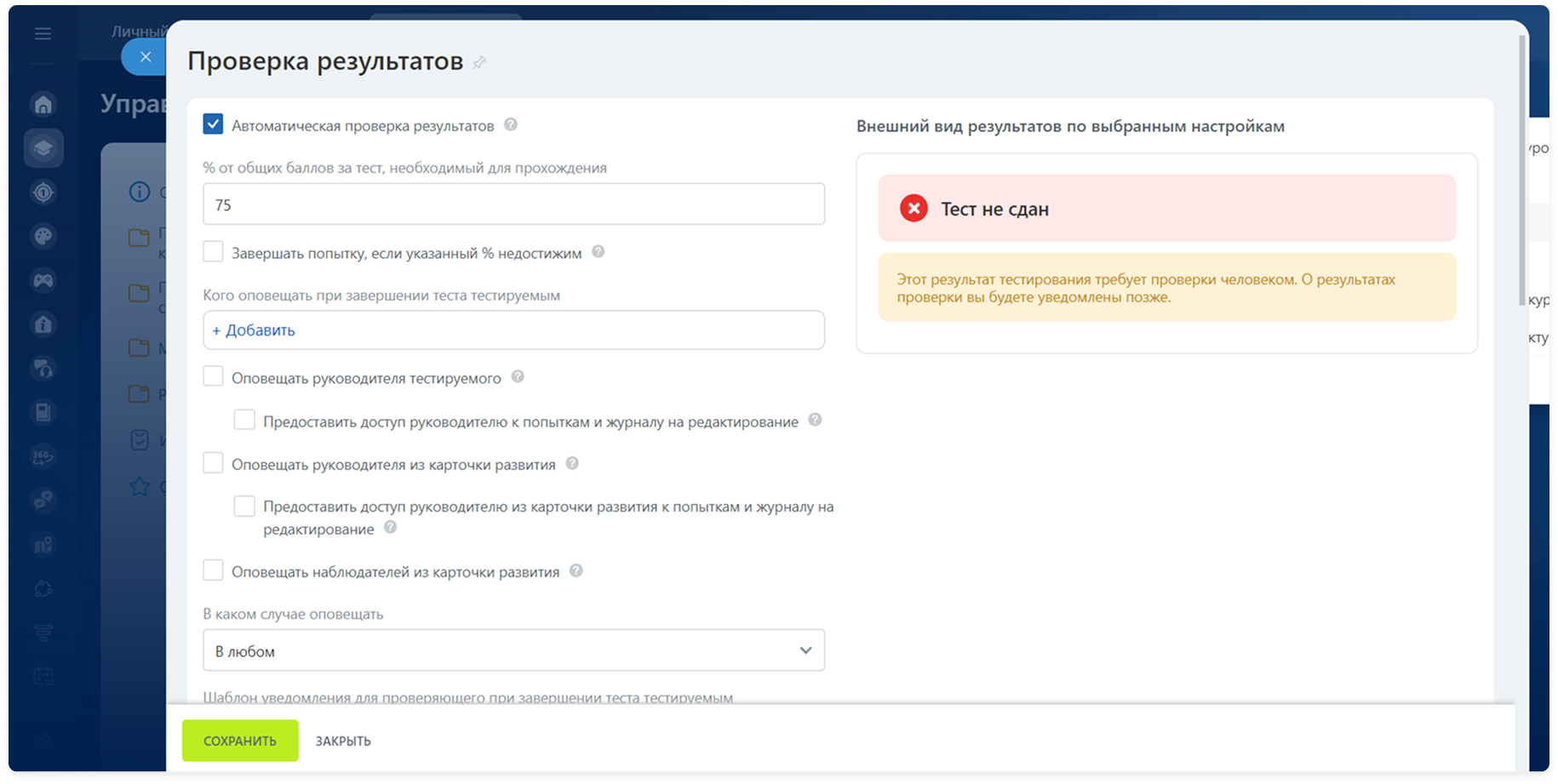Open palette icon in sidebar

click(x=43, y=237)
